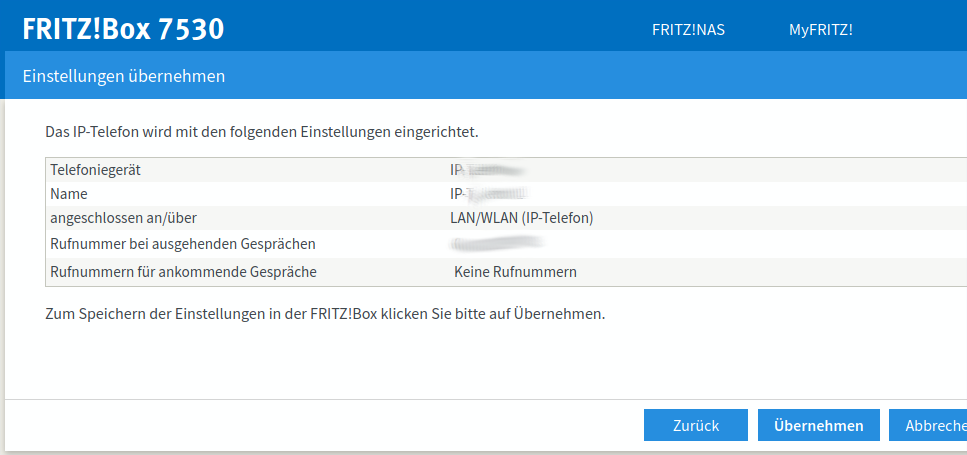Click the 'Zum Speichern der Einstellungen' instruction text
Viewport: 967px width, 455px height.
pos(325,314)
